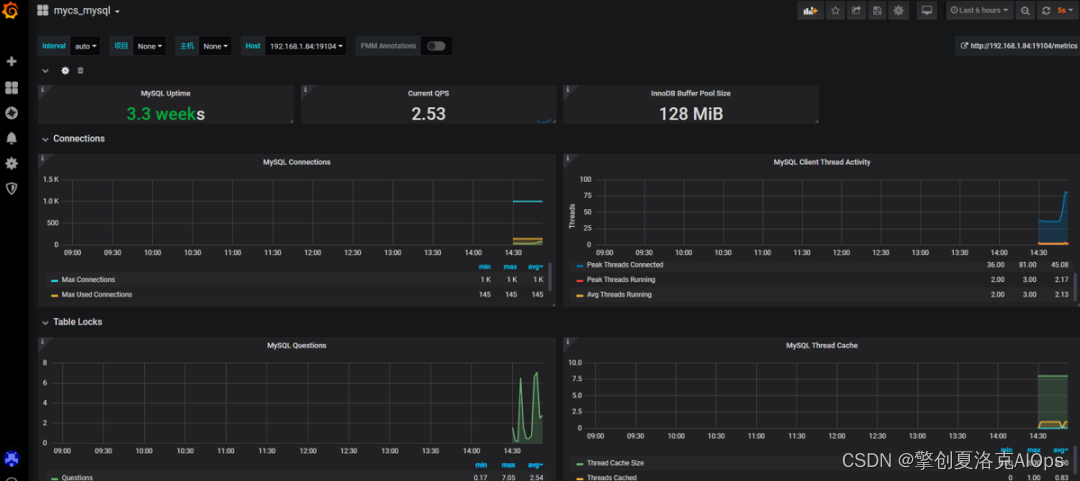Open the MySQL Thread Cache title menu

[822, 345]
